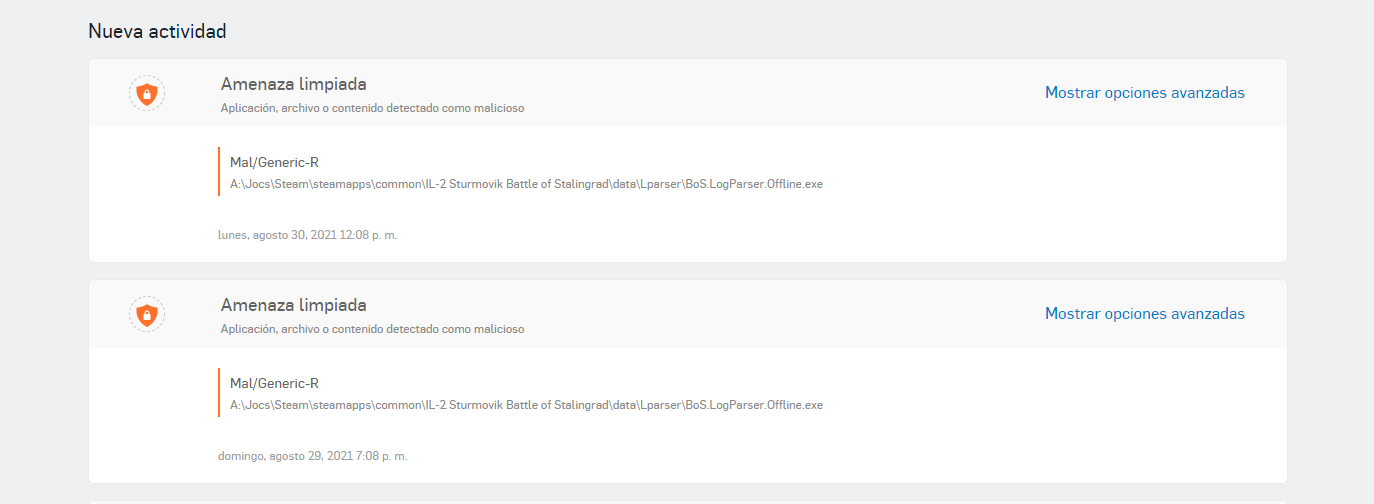Click the malicious content description in the second card
The width and height of the screenshot is (1374, 504).
[372, 329]
